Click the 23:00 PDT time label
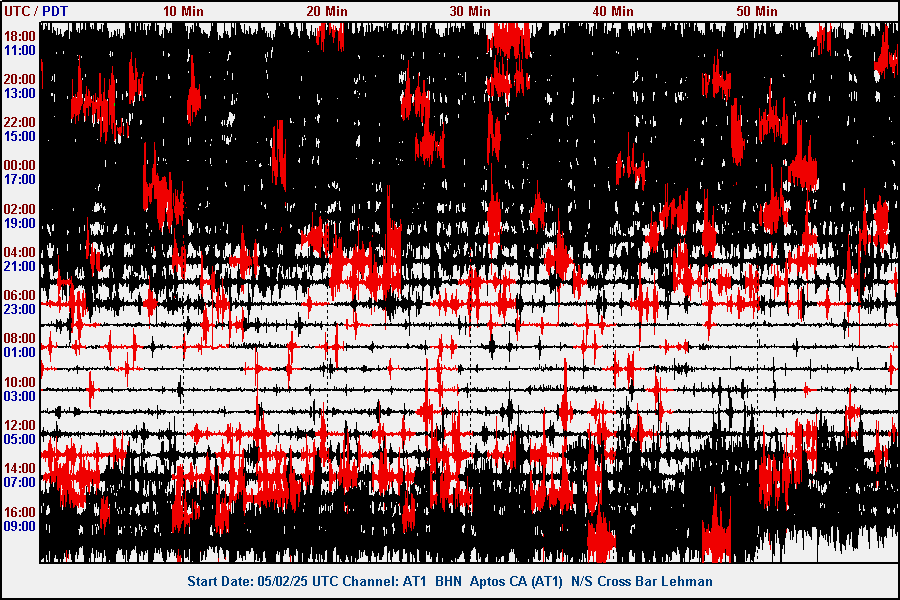Viewport: 900px width, 600px height. point(20,309)
